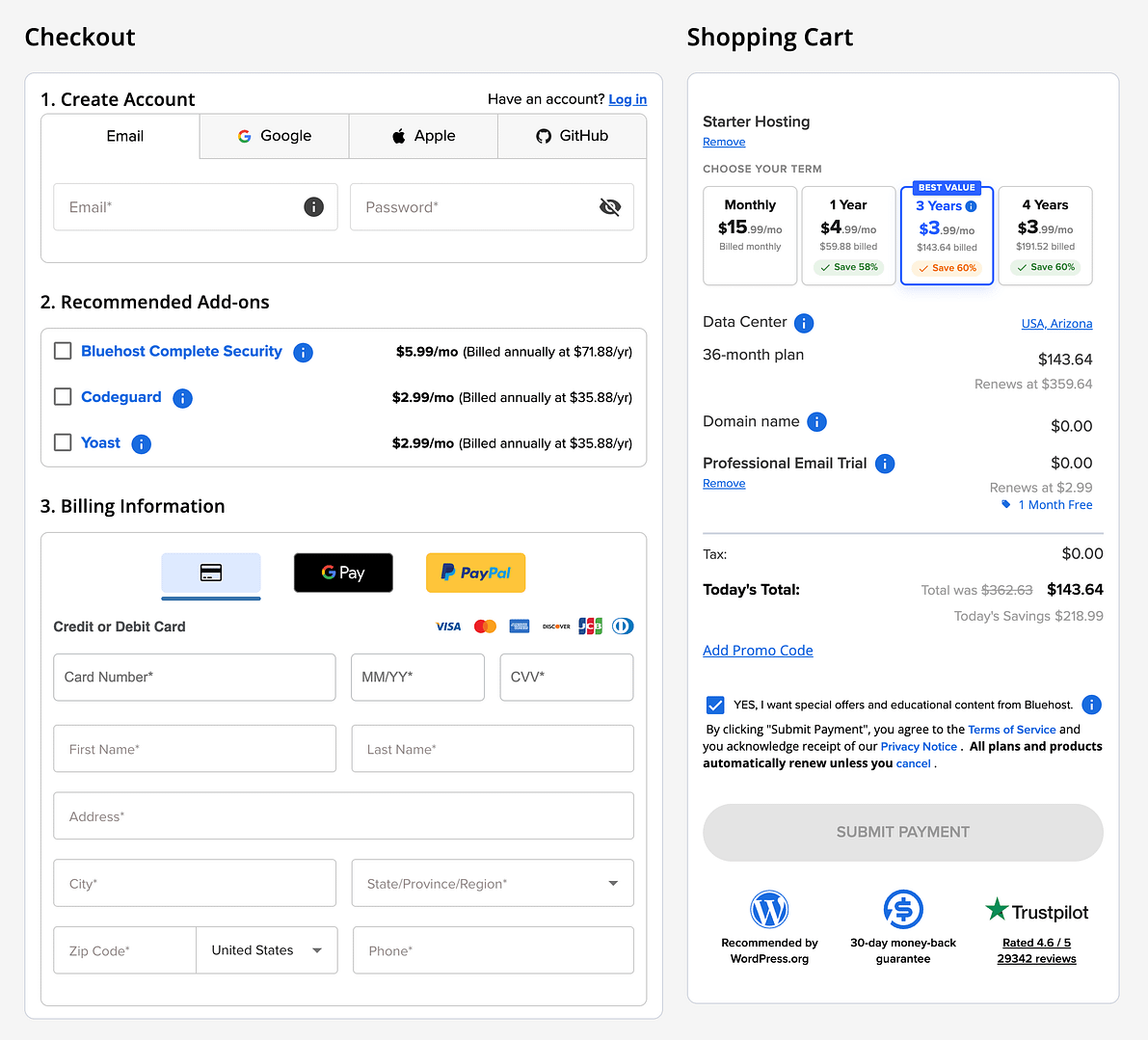
Task: Click Submit Payment button
Action: pyautogui.click(x=903, y=833)
